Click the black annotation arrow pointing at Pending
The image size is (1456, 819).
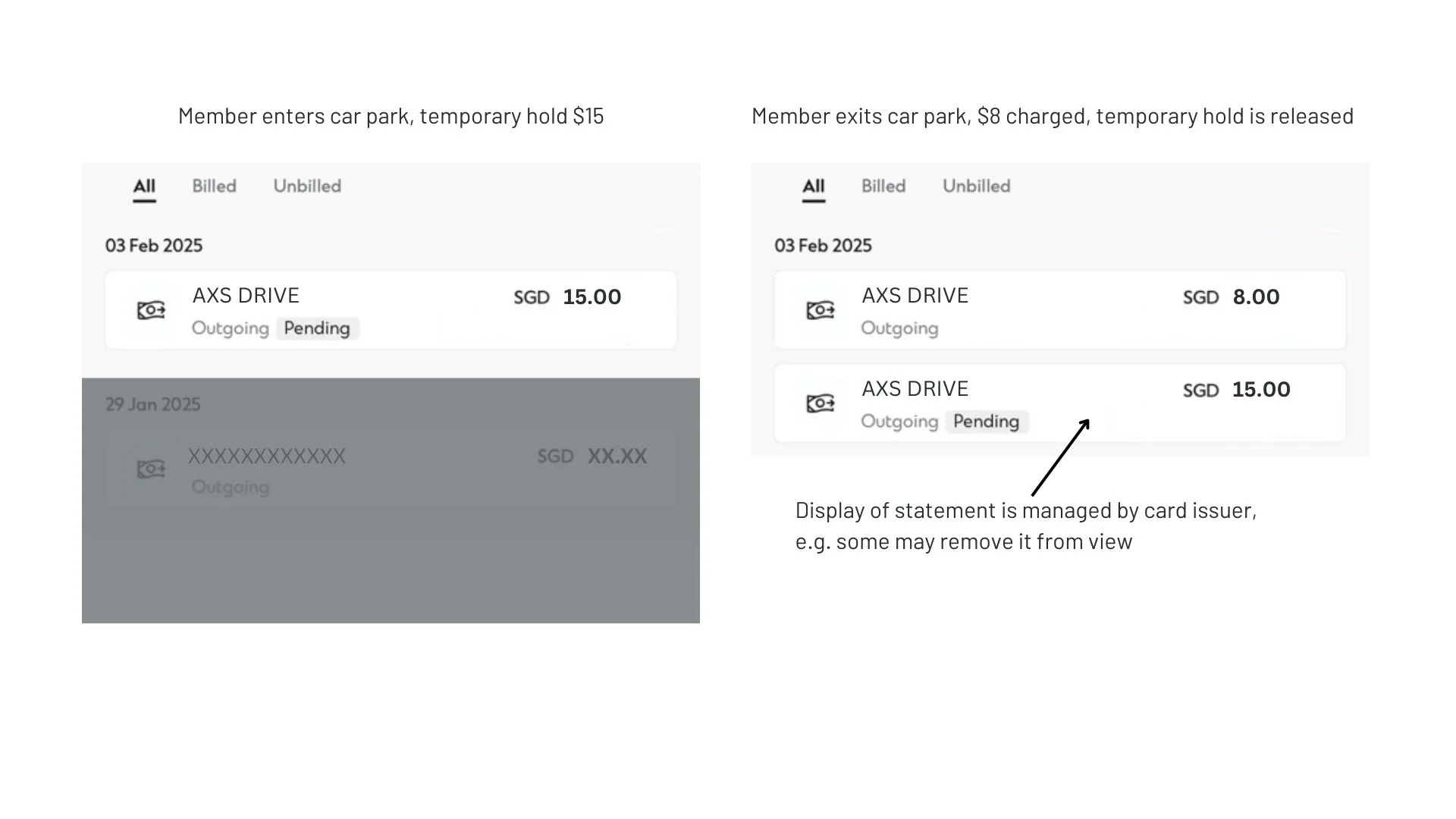click(x=1060, y=458)
